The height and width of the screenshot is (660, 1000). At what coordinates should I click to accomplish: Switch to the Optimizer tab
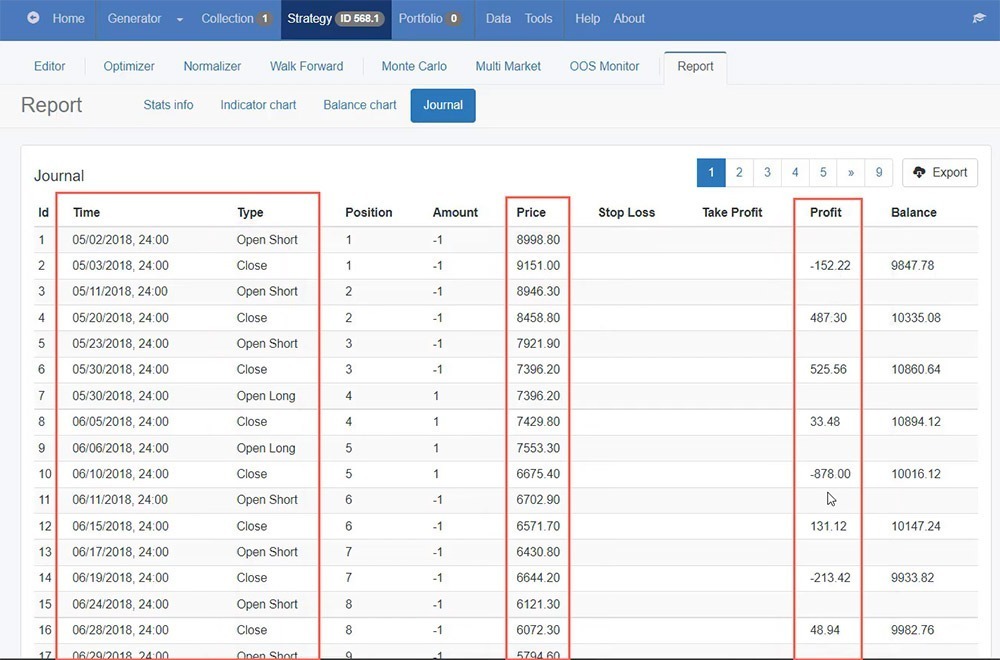[129, 66]
